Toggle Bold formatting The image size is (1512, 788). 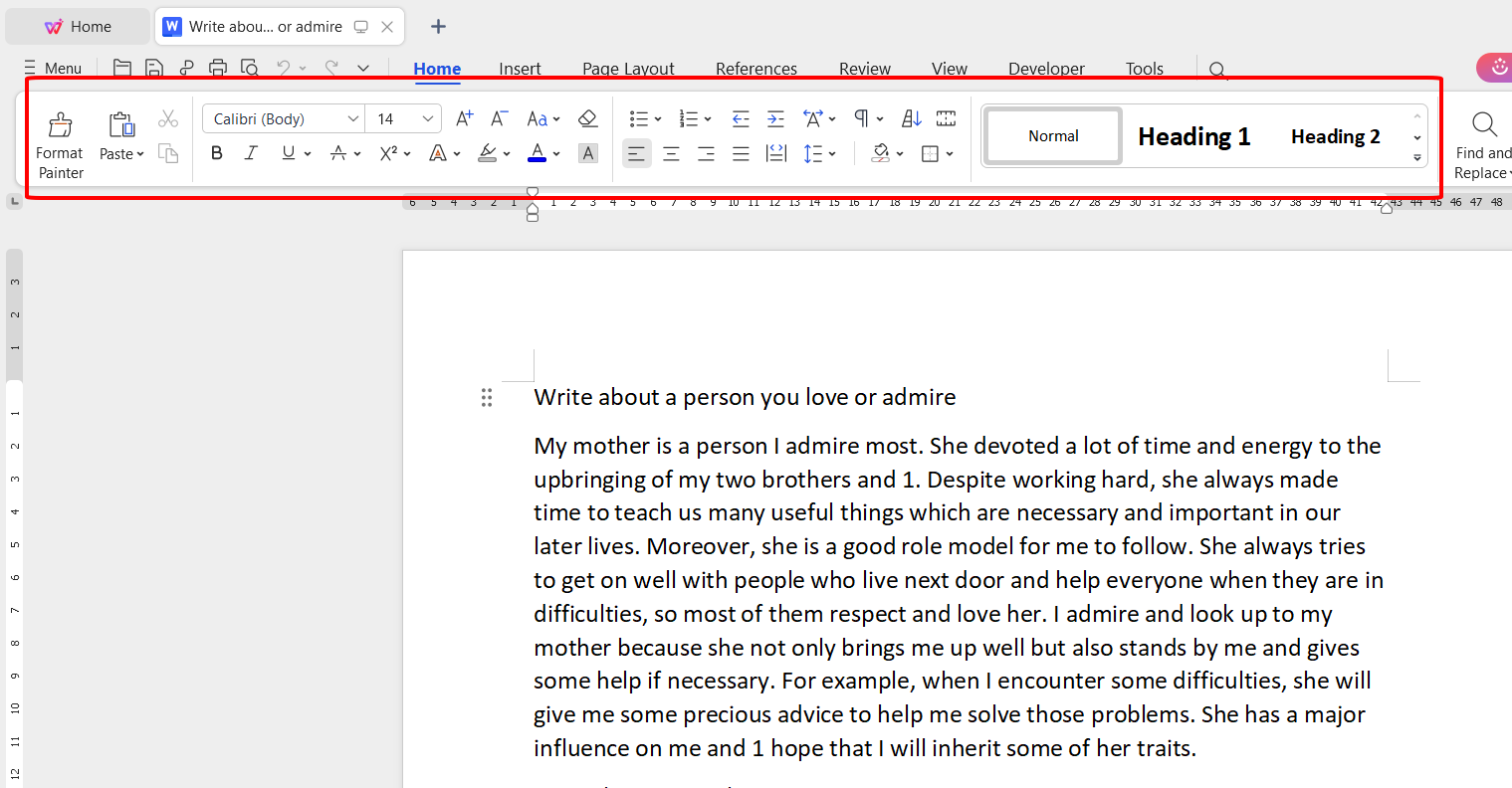click(x=217, y=153)
